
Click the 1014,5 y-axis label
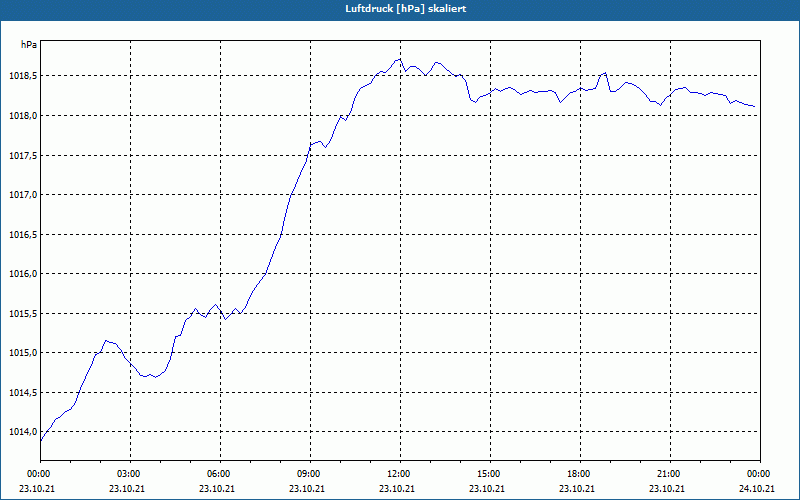[x=21, y=393]
